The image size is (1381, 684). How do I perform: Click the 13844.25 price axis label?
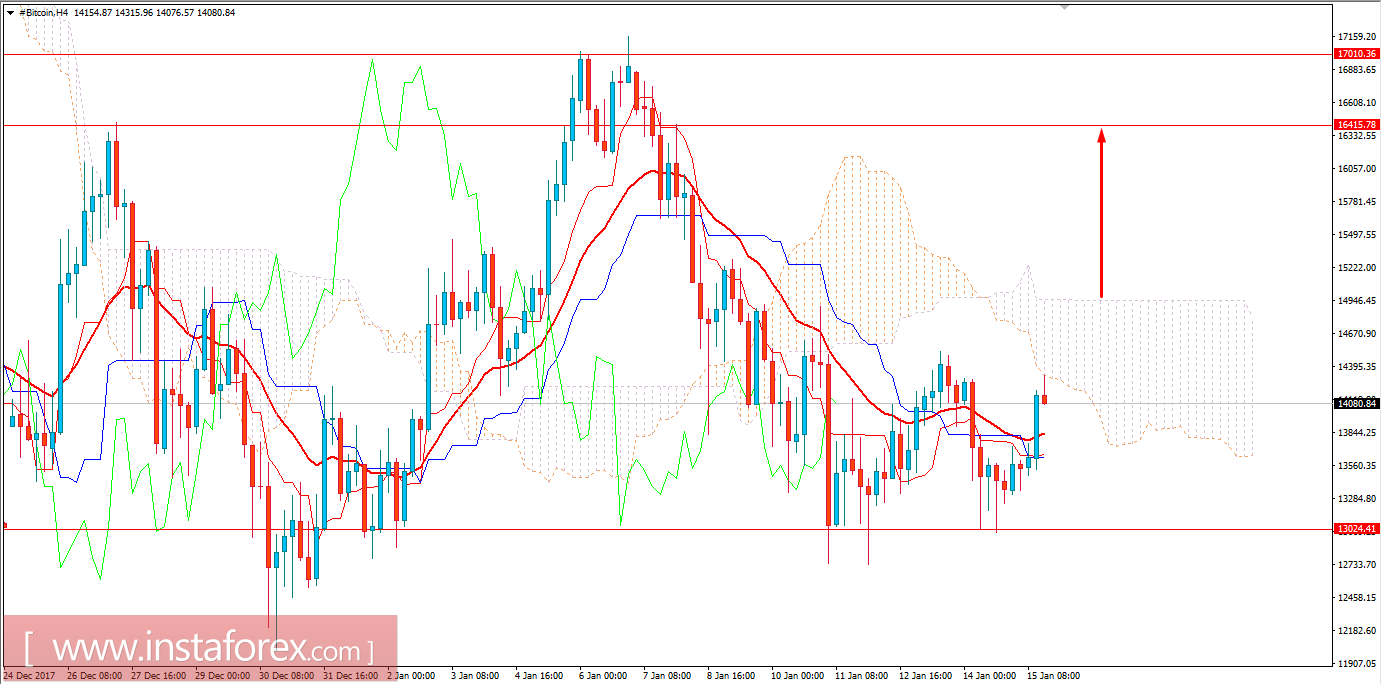pos(1359,433)
